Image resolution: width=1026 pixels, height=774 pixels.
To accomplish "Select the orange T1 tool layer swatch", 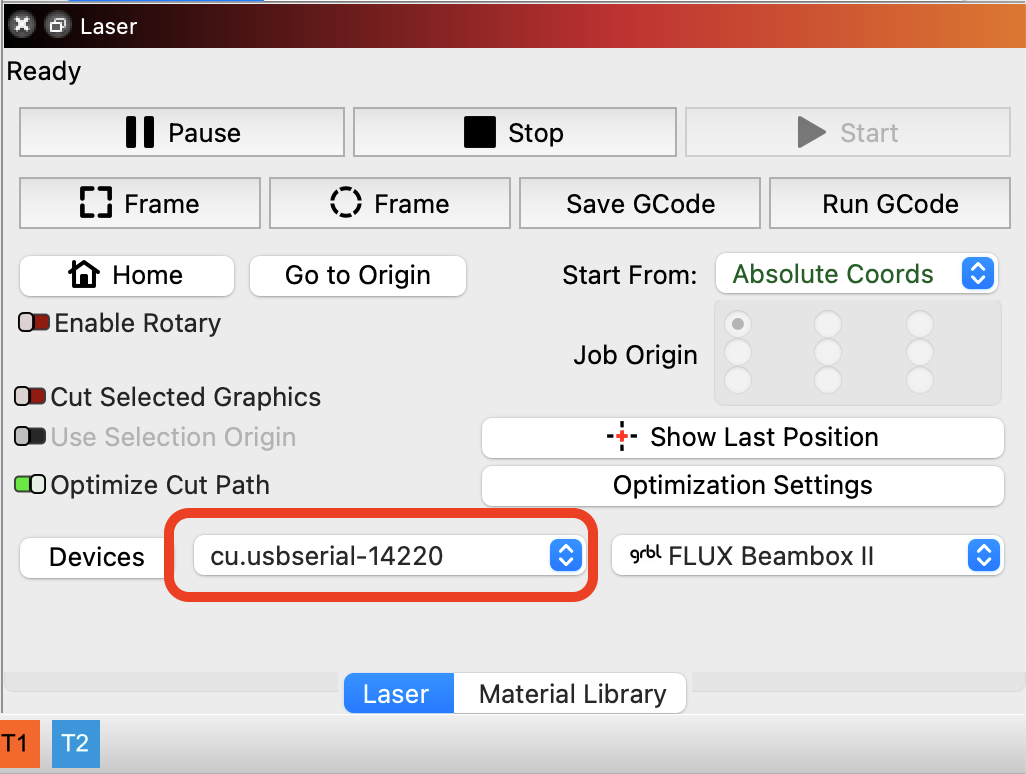I will tap(20, 744).
